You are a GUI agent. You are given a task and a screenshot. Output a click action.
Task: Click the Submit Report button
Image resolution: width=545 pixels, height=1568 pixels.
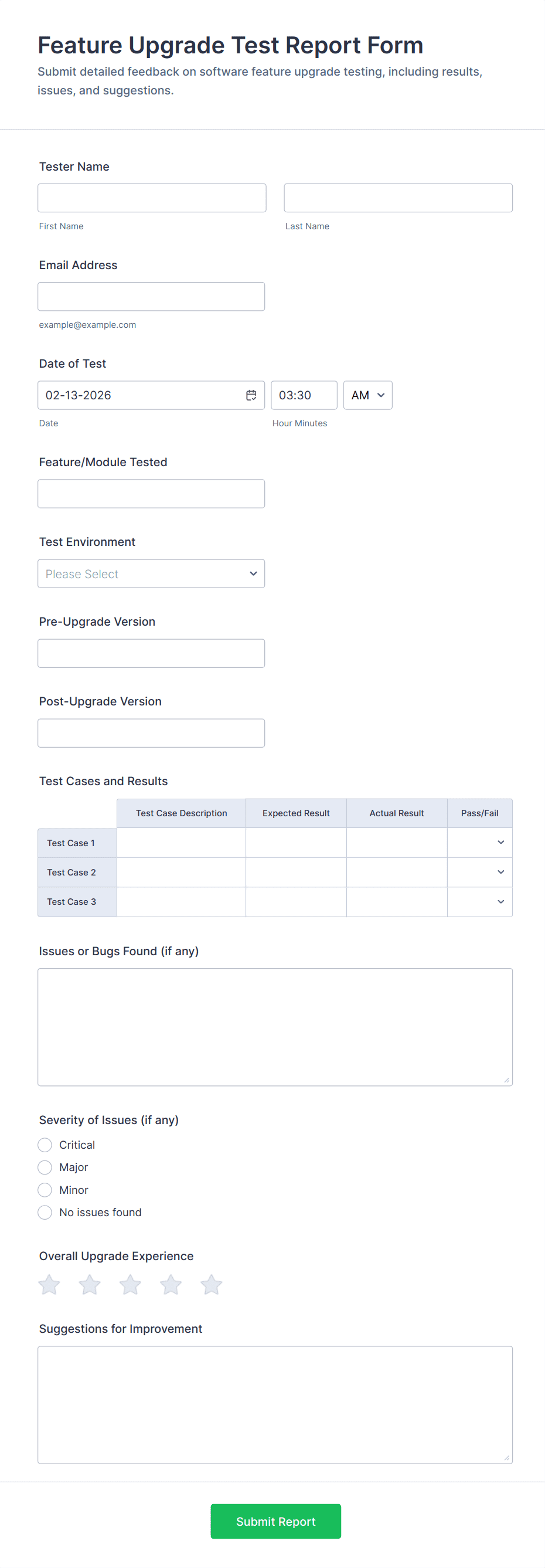click(x=275, y=1521)
